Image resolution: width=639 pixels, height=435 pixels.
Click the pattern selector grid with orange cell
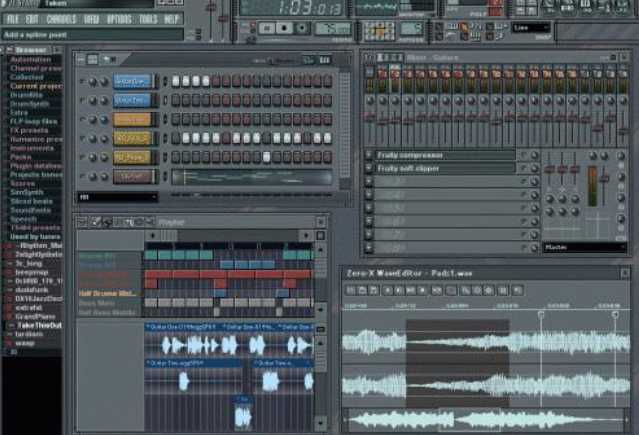(379, 31)
